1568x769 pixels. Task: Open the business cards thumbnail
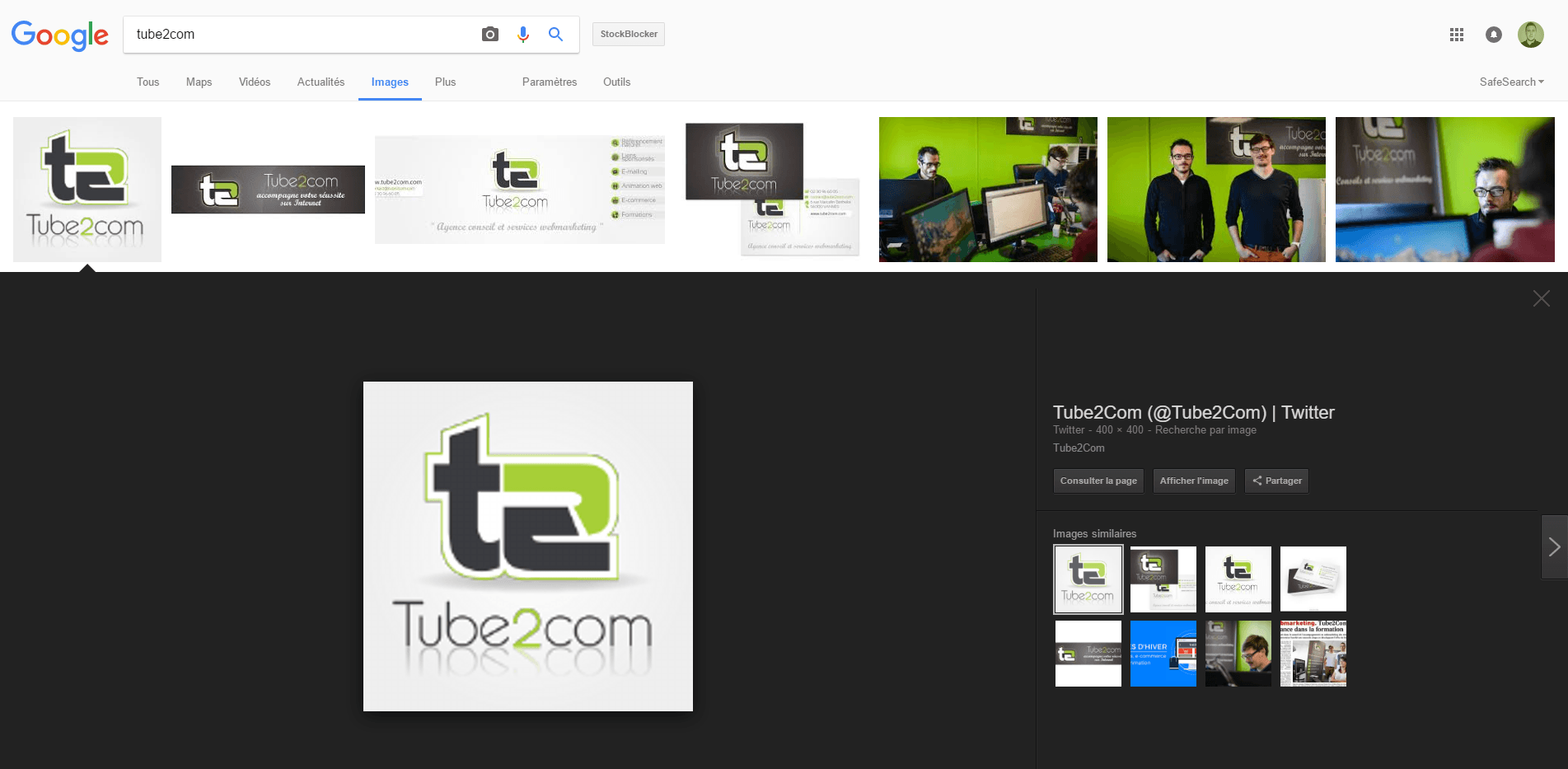click(772, 190)
